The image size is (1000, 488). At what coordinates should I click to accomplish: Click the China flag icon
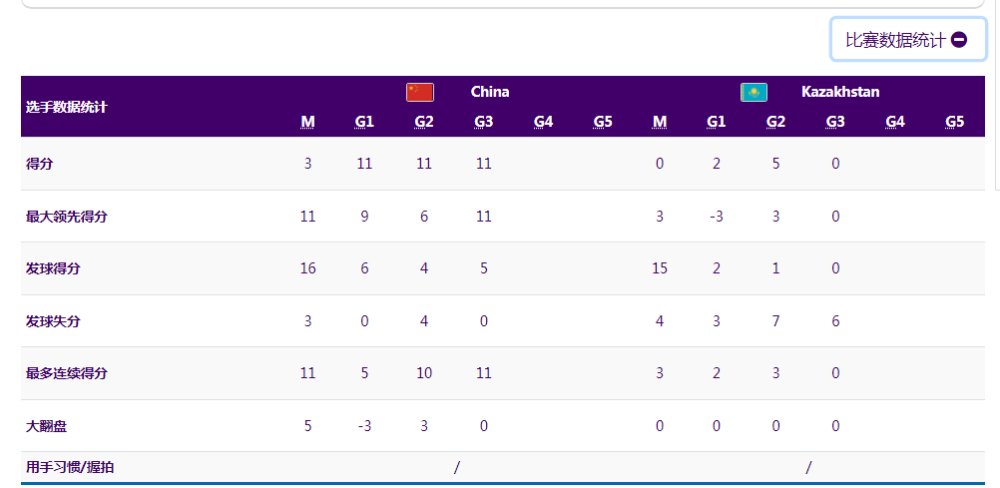pyautogui.click(x=419, y=92)
